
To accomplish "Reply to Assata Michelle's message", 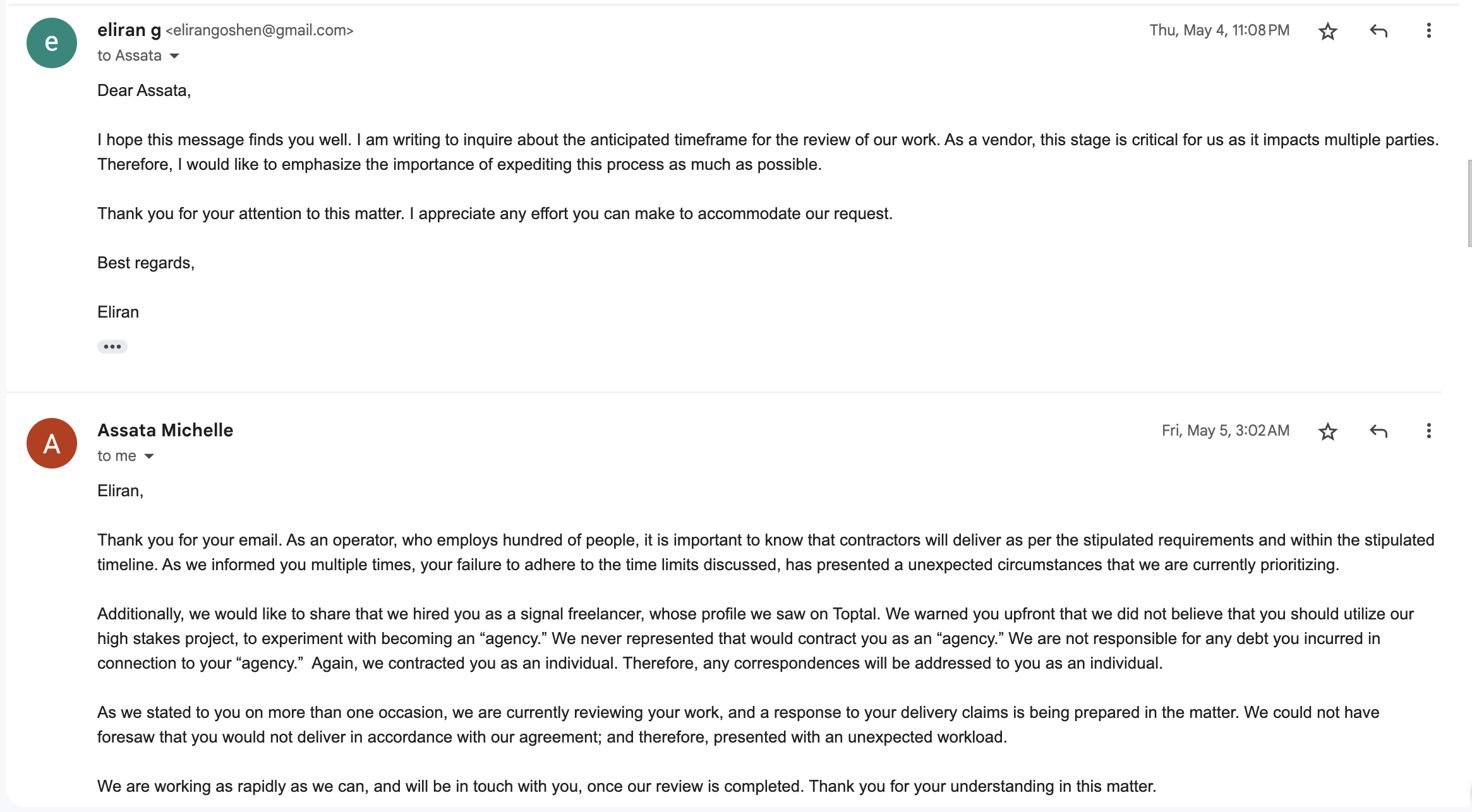I will [x=1378, y=431].
